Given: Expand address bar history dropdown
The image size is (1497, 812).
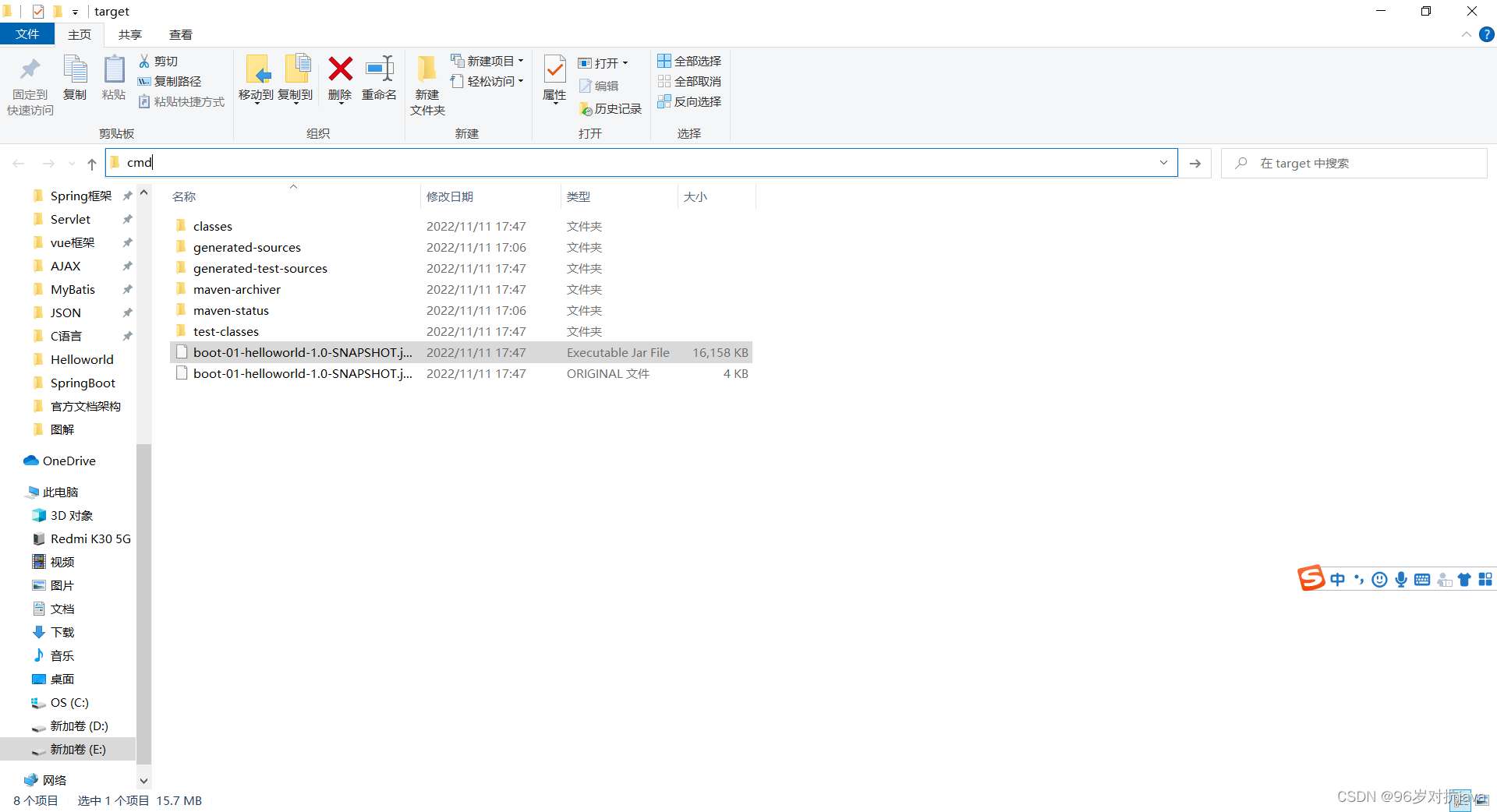Looking at the screenshot, I should tap(1163, 163).
